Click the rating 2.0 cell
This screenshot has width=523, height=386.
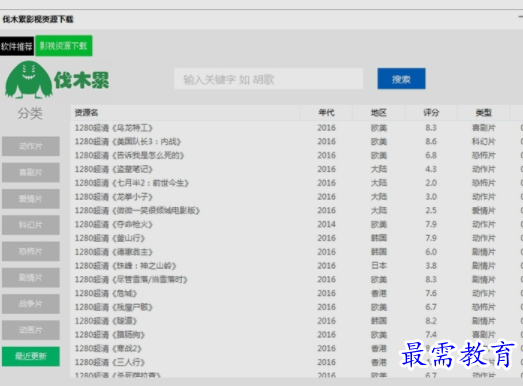(x=431, y=183)
